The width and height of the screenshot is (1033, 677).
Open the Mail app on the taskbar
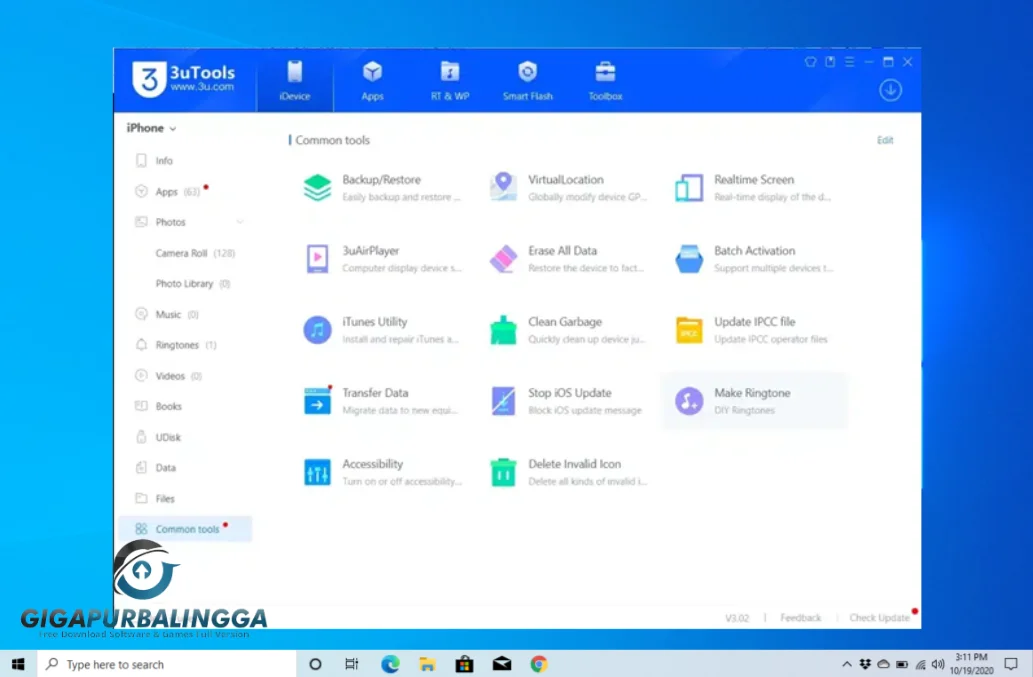pyautogui.click(x=501, y=664)
